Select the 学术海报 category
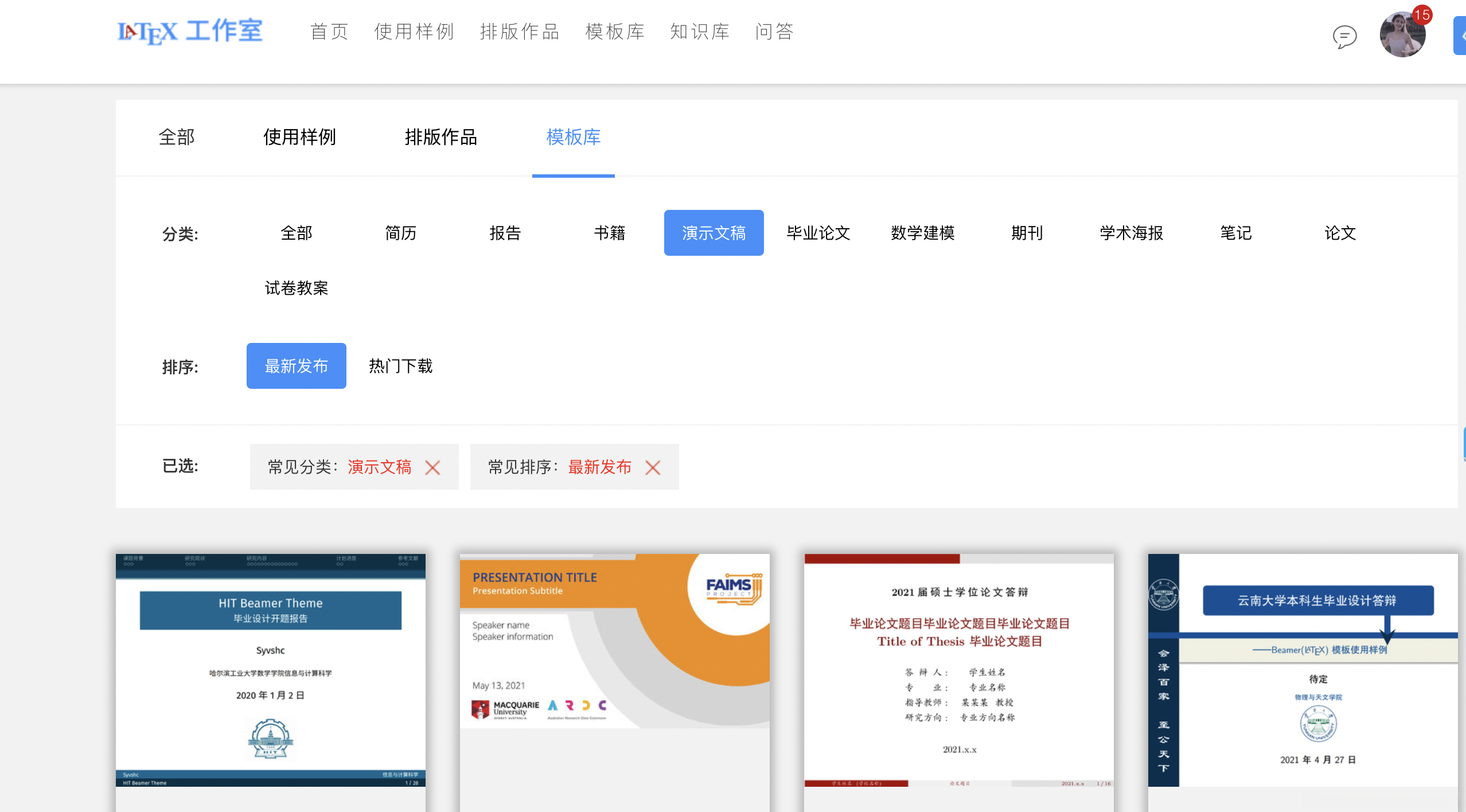This screenshot has height=812, width=1466. coord(1130,233)
